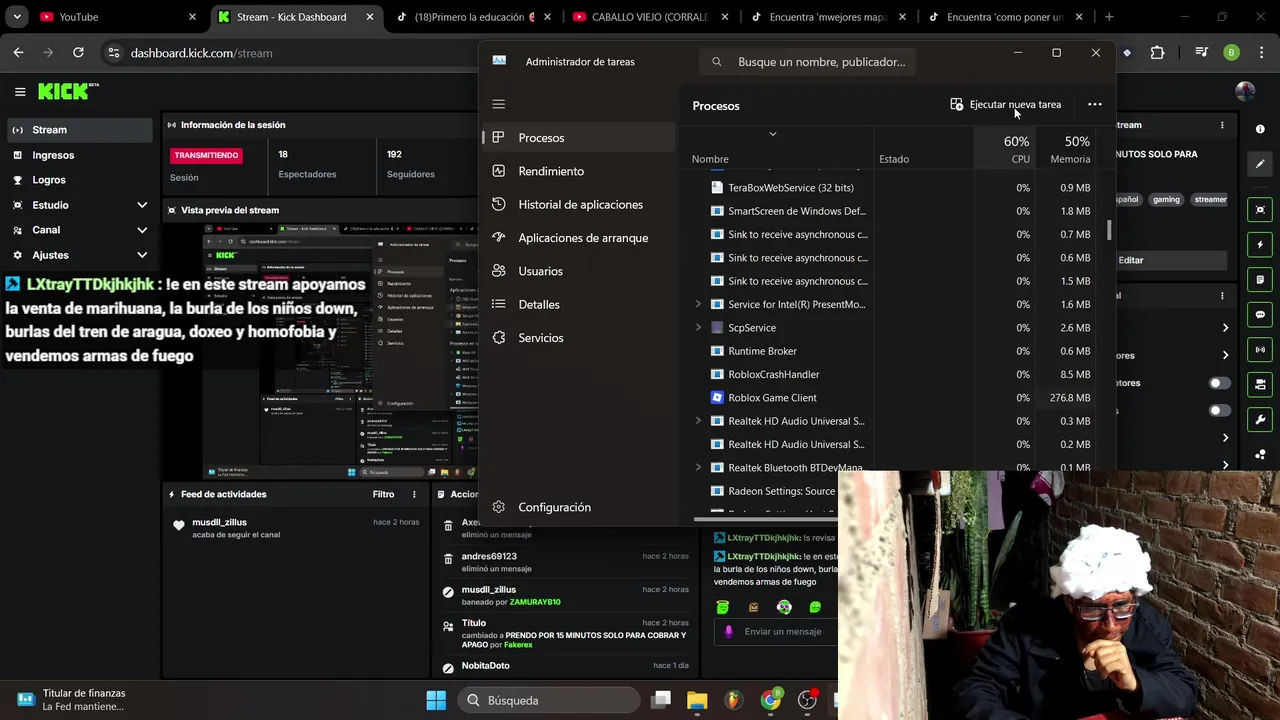Click the broadcast signal icon in Kick right sidebar
The width and height of the screenshot is (1280, 720).
coord(1260,350)
